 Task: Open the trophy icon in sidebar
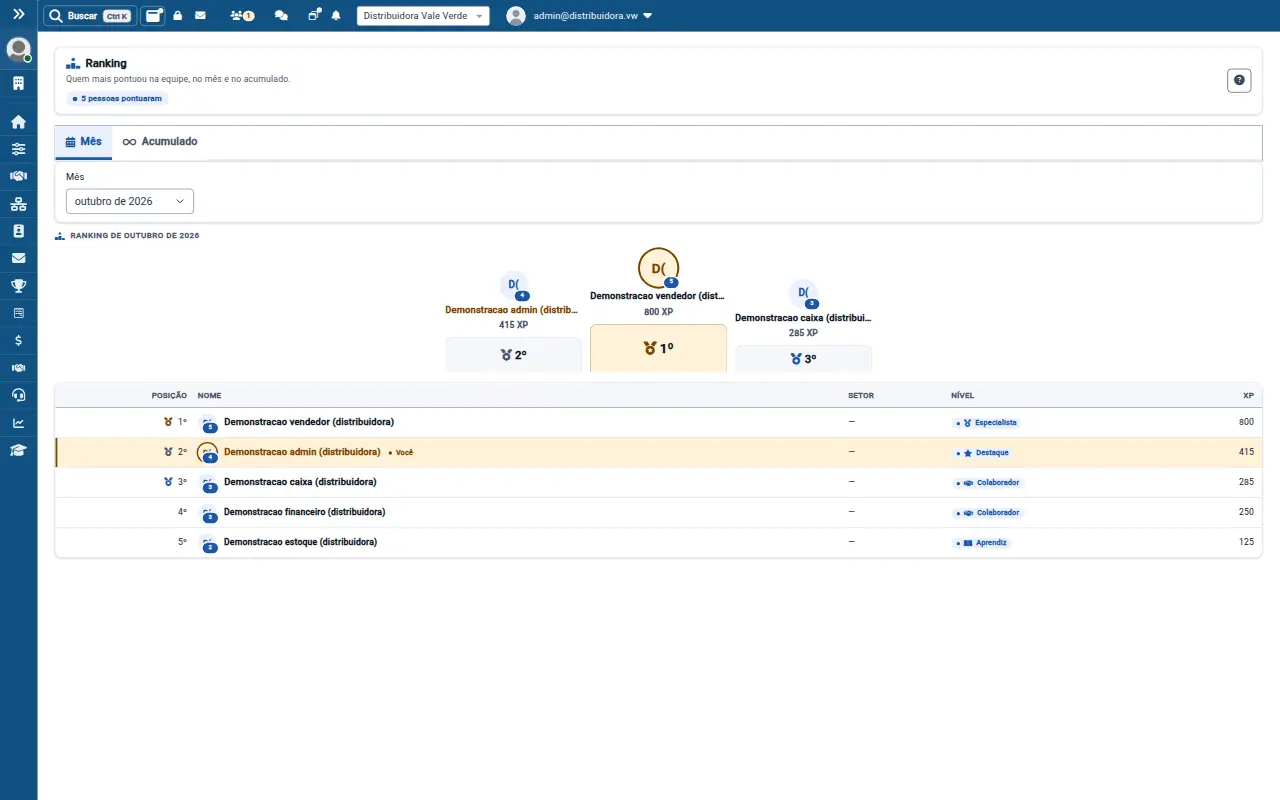pos(18,286)
